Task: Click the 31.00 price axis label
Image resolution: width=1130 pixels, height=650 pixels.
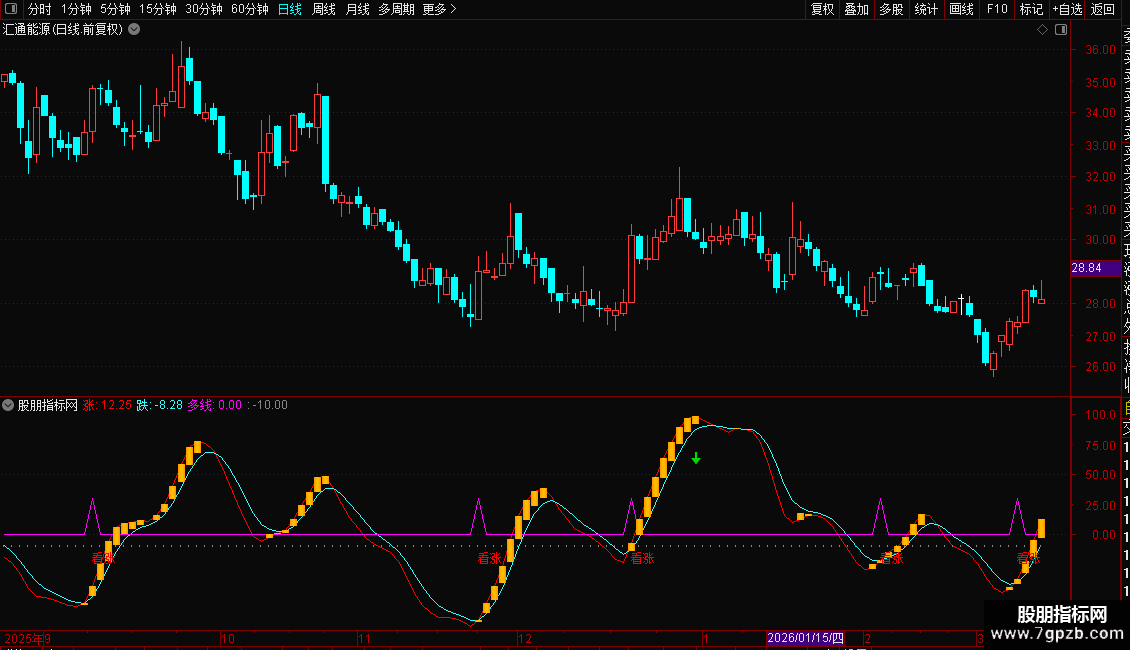Action: point(1100,209)
